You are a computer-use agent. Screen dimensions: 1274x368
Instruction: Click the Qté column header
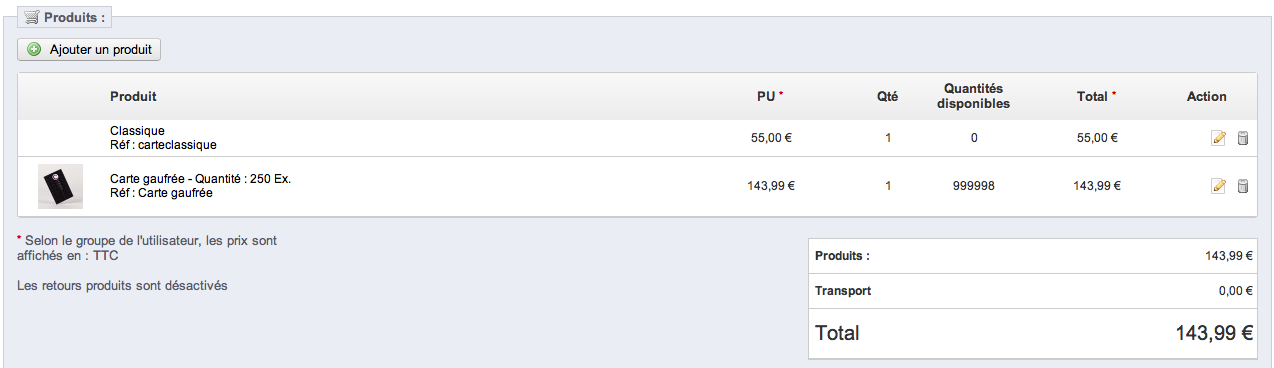[x=887, y=97]
